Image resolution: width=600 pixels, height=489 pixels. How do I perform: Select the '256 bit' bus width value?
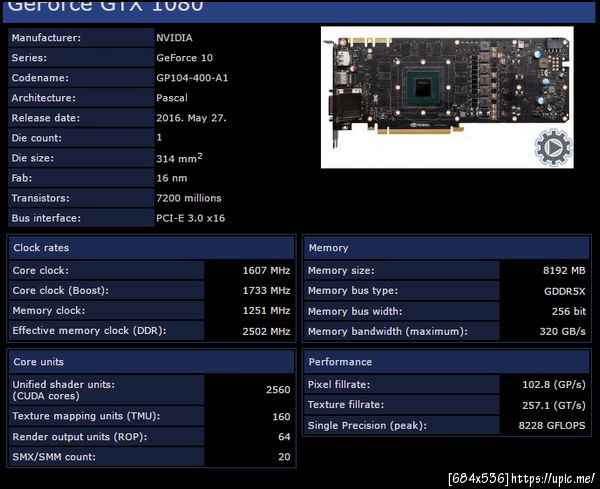pyautogui.click(x=569, y=311)
